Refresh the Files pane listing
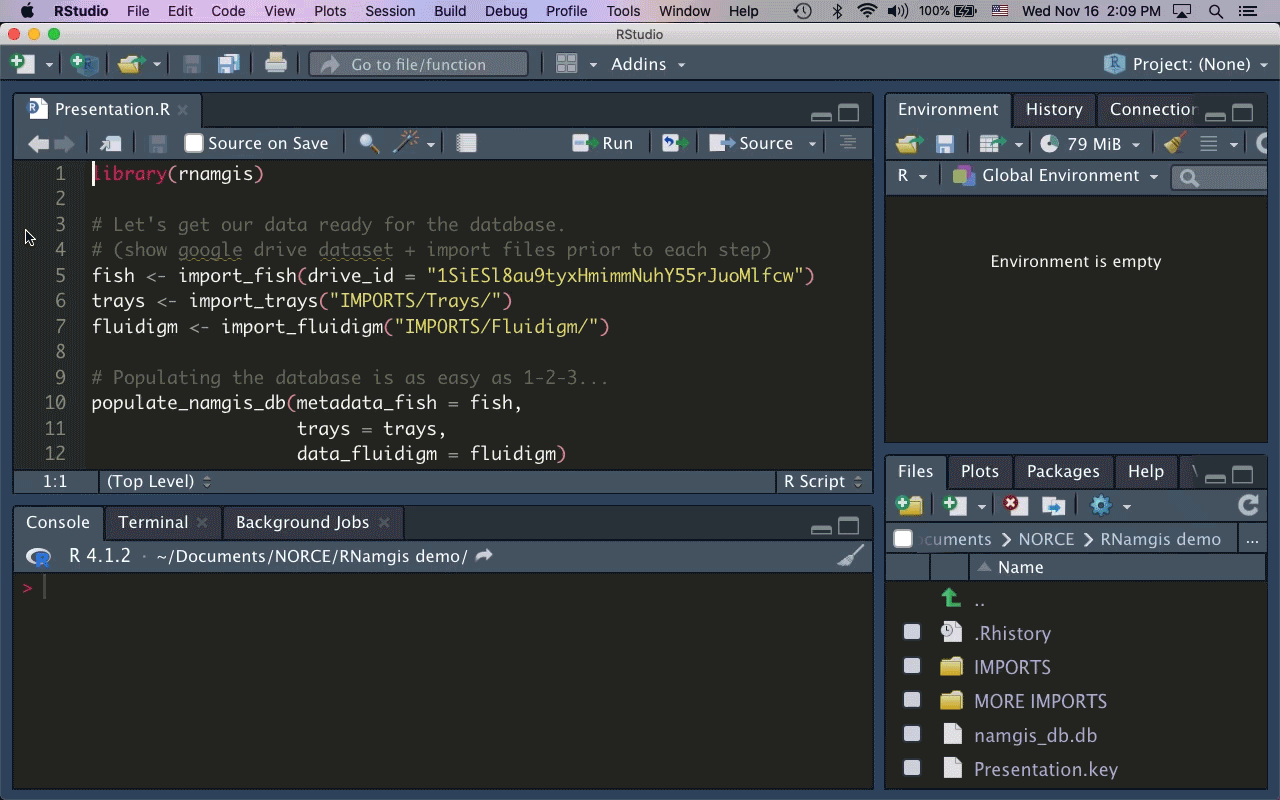The height and width of the screenshot is (800, 1280). [1248, 505]
